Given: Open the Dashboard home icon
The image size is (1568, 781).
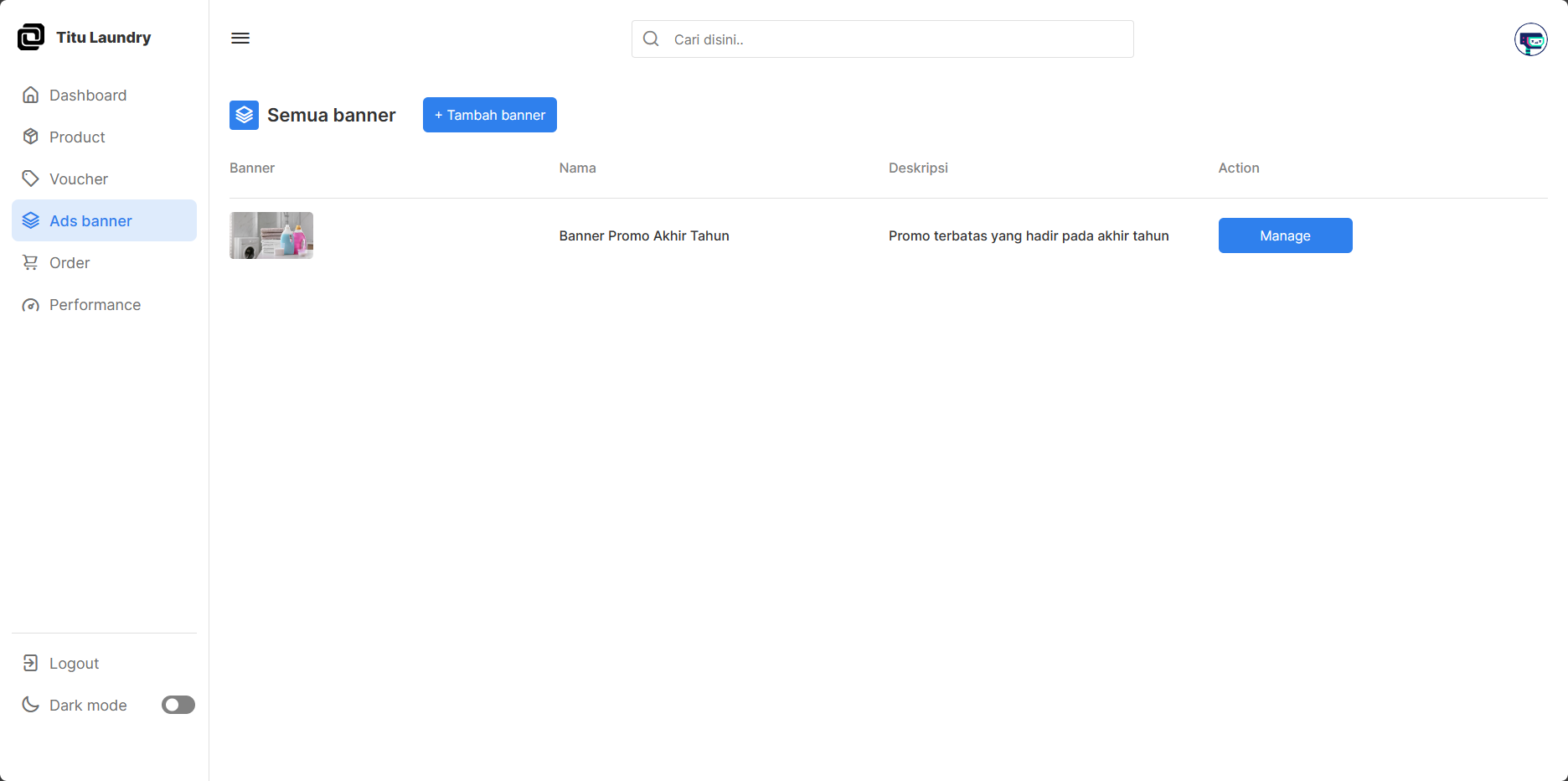Looking at the screenshot, I should [x=31, y=95].
